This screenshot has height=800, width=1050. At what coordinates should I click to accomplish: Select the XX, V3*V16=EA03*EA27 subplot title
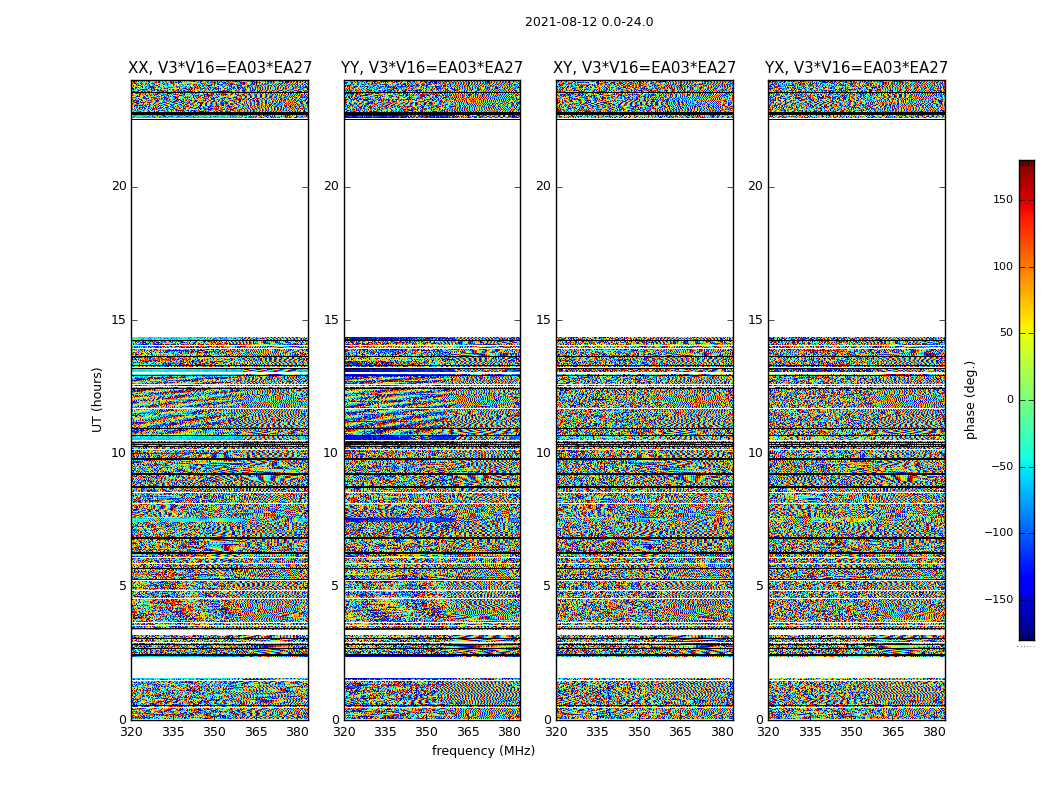pos(220,68)
